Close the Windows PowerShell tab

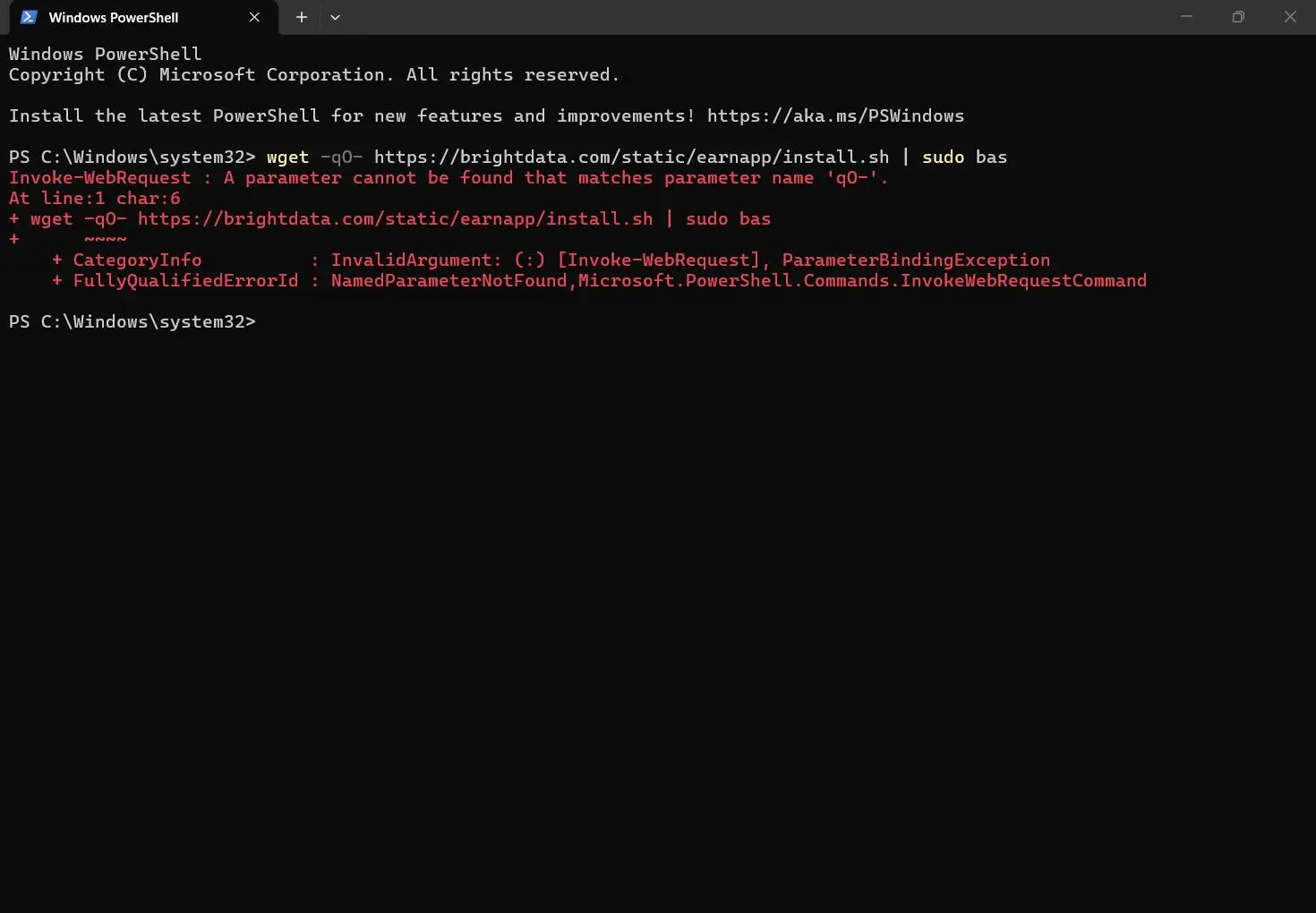(254, 18)
